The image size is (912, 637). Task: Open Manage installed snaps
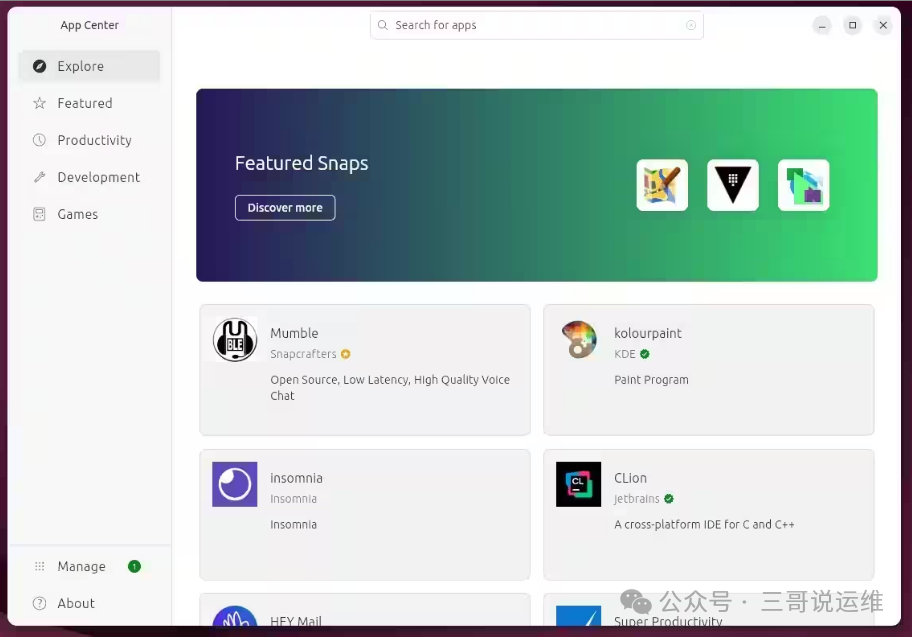tap(89, 567)
